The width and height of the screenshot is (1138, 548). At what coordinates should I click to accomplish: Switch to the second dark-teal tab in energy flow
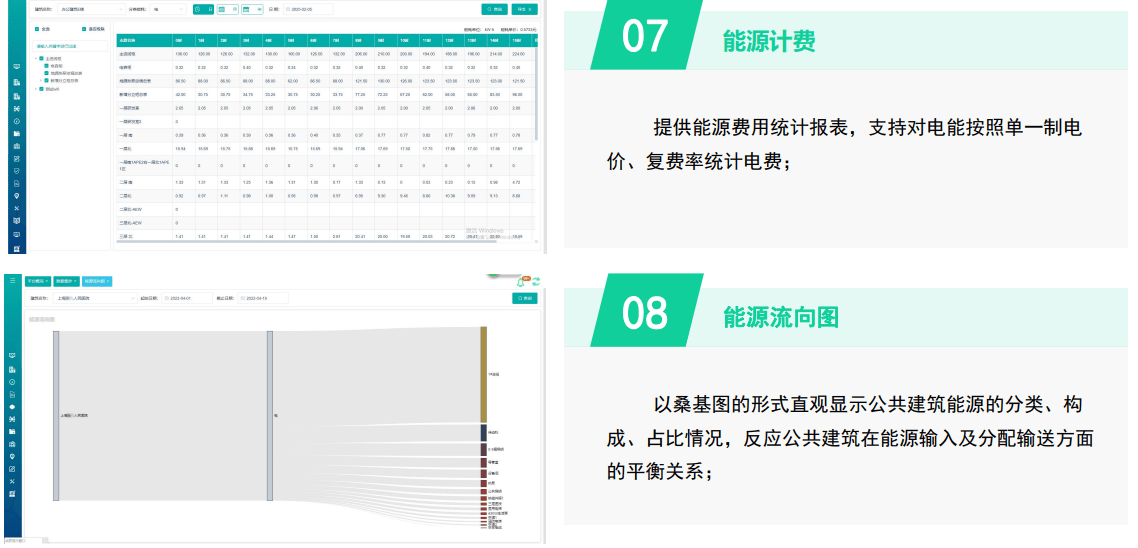65,281
